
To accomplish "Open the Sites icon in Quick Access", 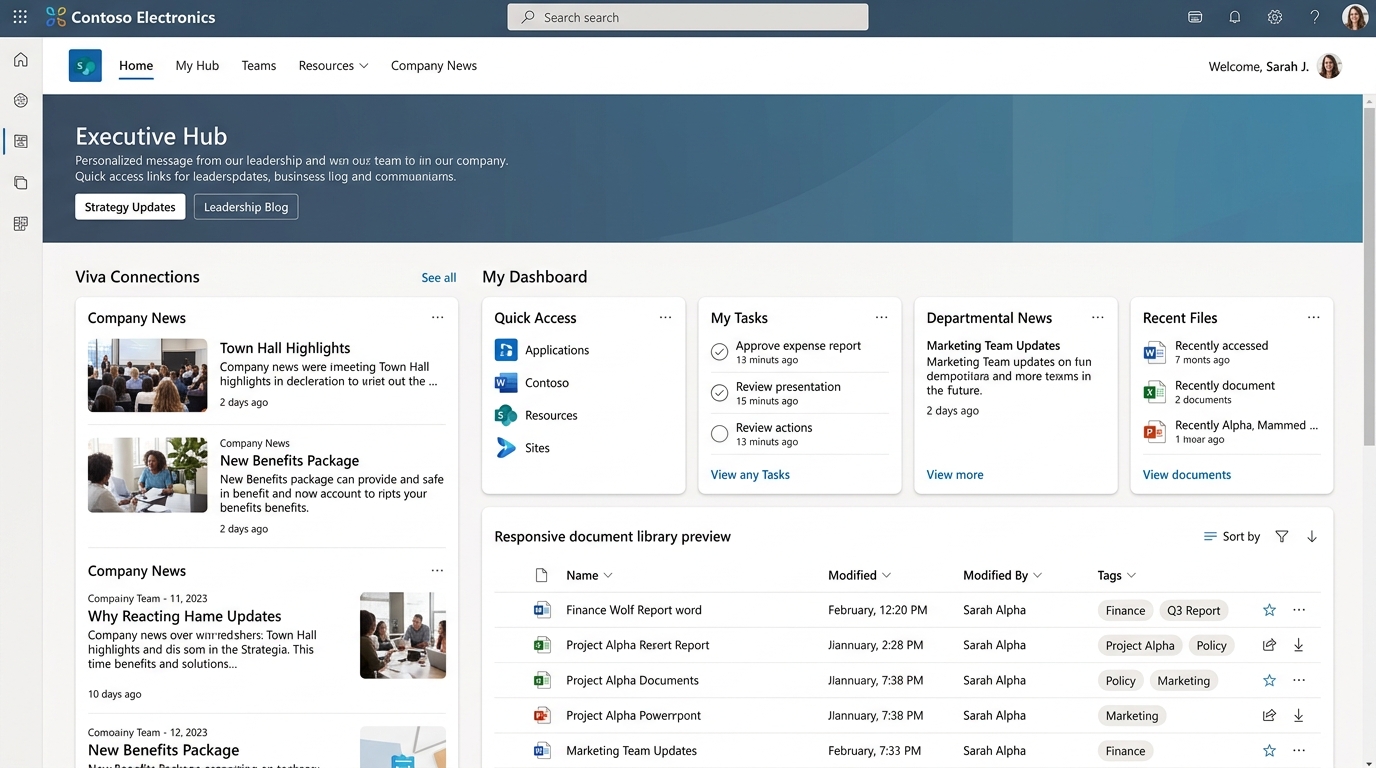I will (506, 448).
